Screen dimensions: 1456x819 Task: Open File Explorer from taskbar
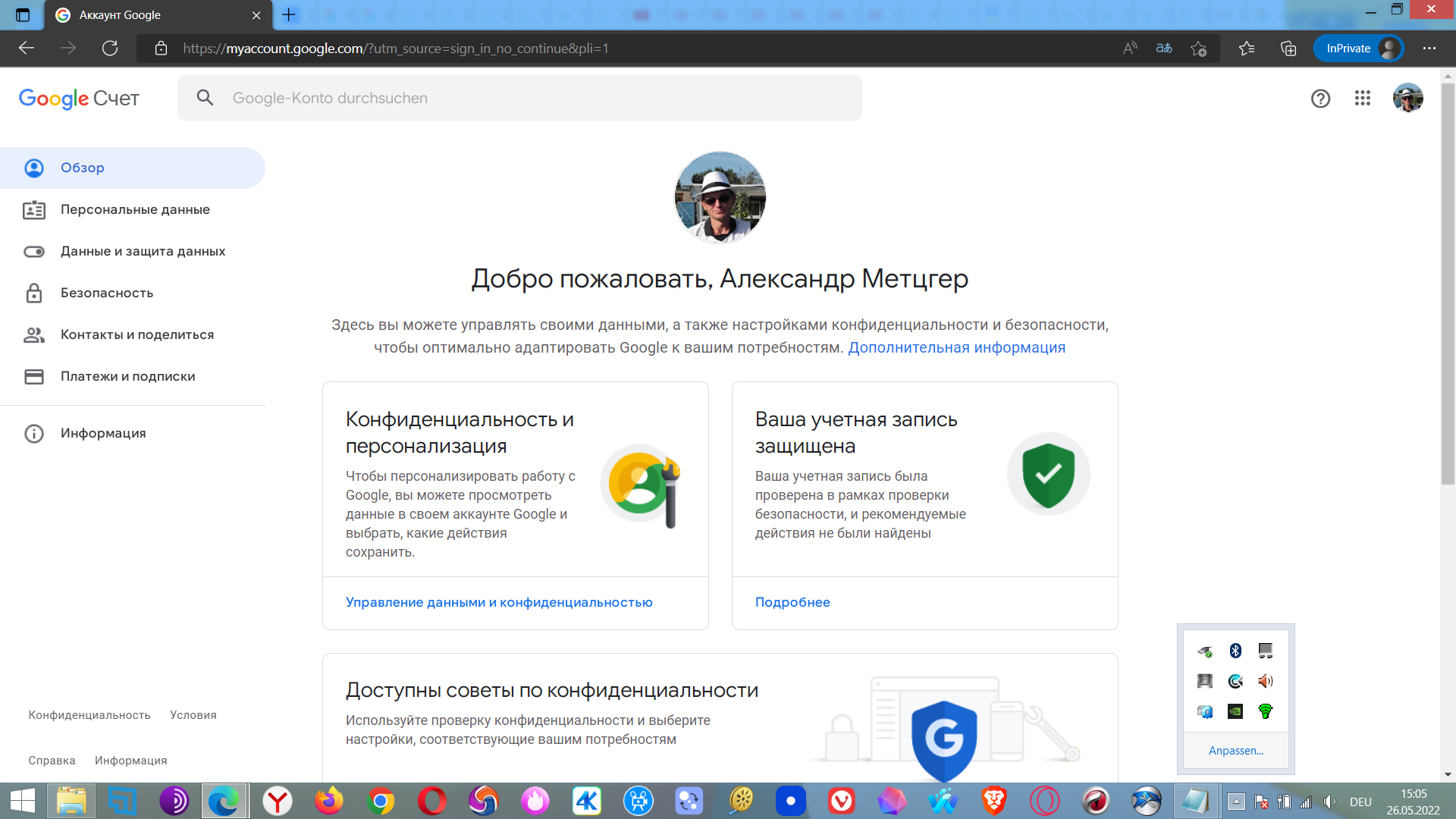(x=71, y=801)
